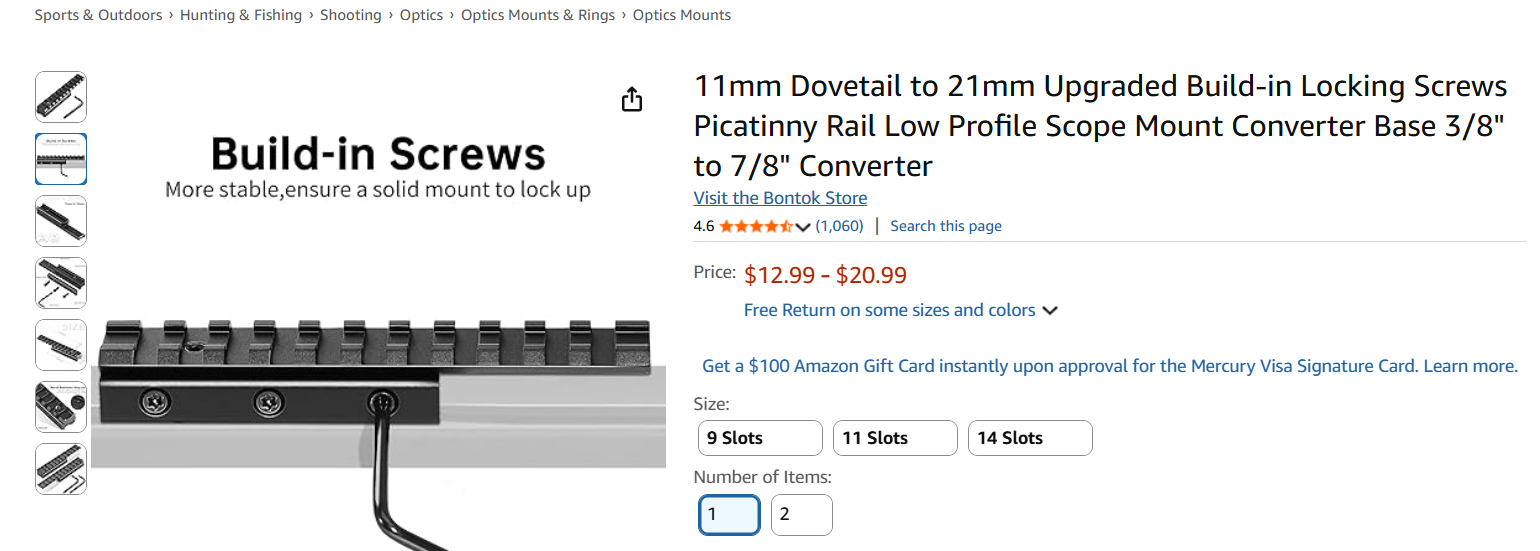The width and height of the screenshot is (1540, 551).
Task: Open the Optics breadcrumb category
Action: click(x=421, y=15)
